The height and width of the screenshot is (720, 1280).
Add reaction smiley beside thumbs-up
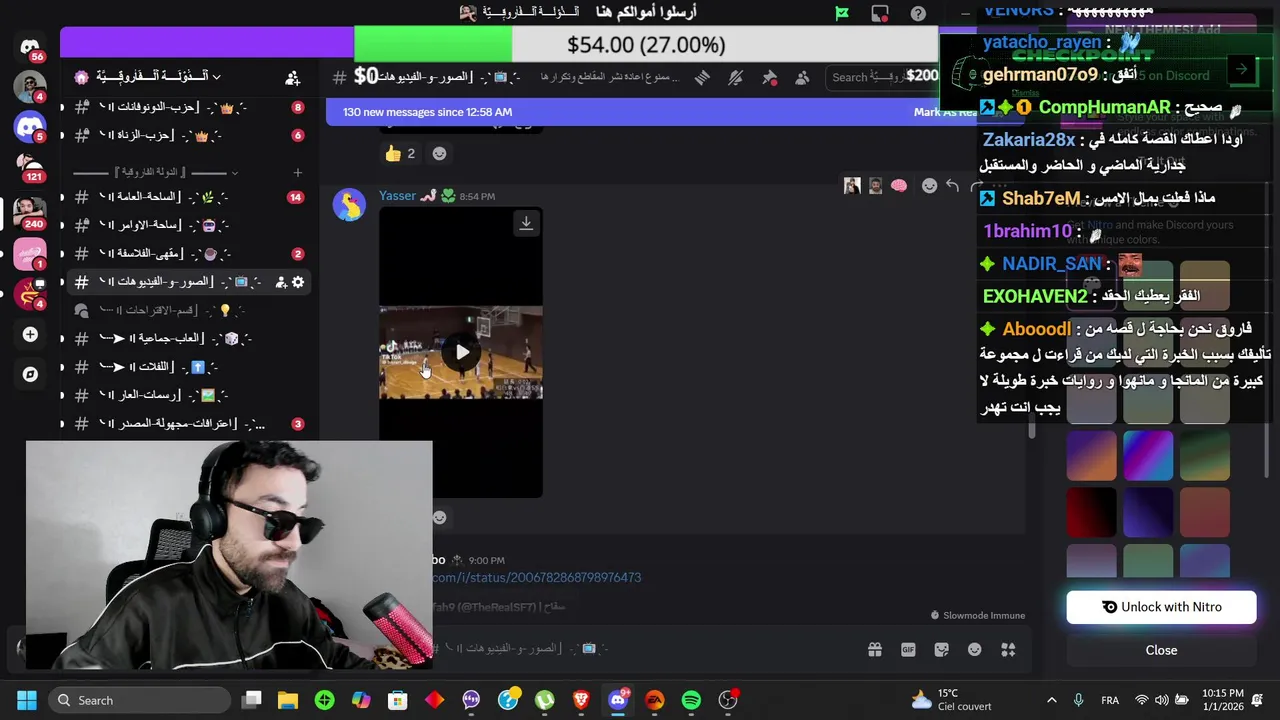click(439, 153)
